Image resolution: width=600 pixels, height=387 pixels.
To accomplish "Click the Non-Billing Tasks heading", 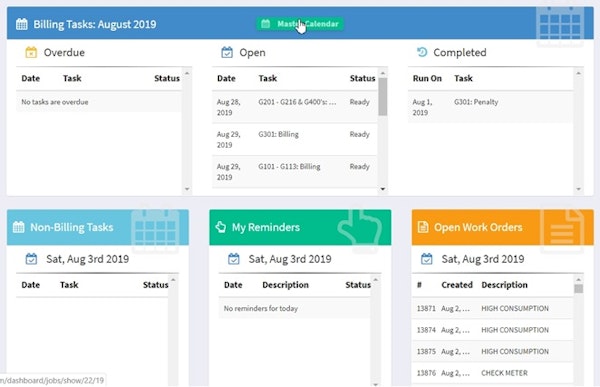I will (x=72, y=227).
